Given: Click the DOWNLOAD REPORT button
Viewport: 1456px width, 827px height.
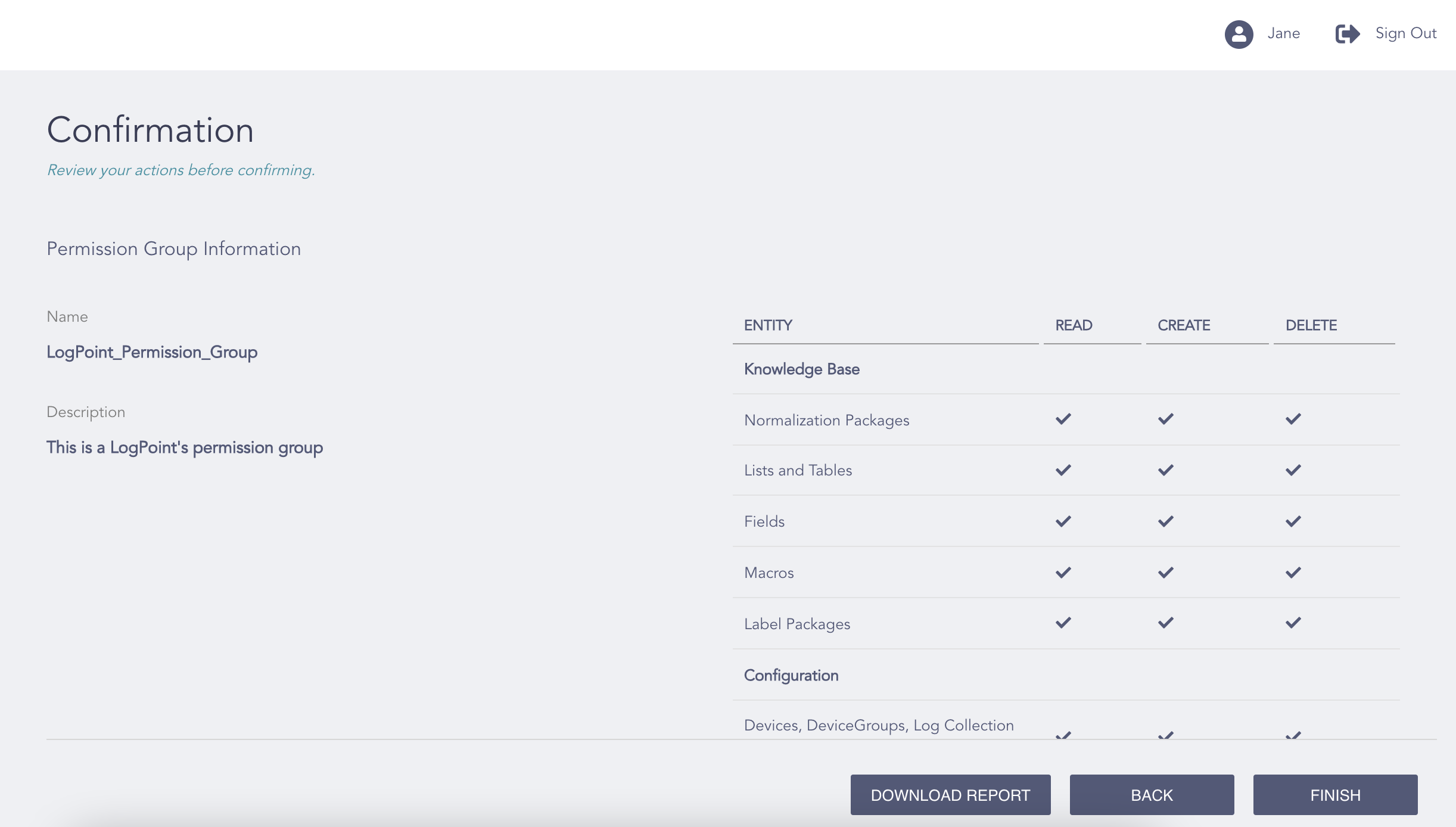Looking at the screenshot, I should (950, 794).
